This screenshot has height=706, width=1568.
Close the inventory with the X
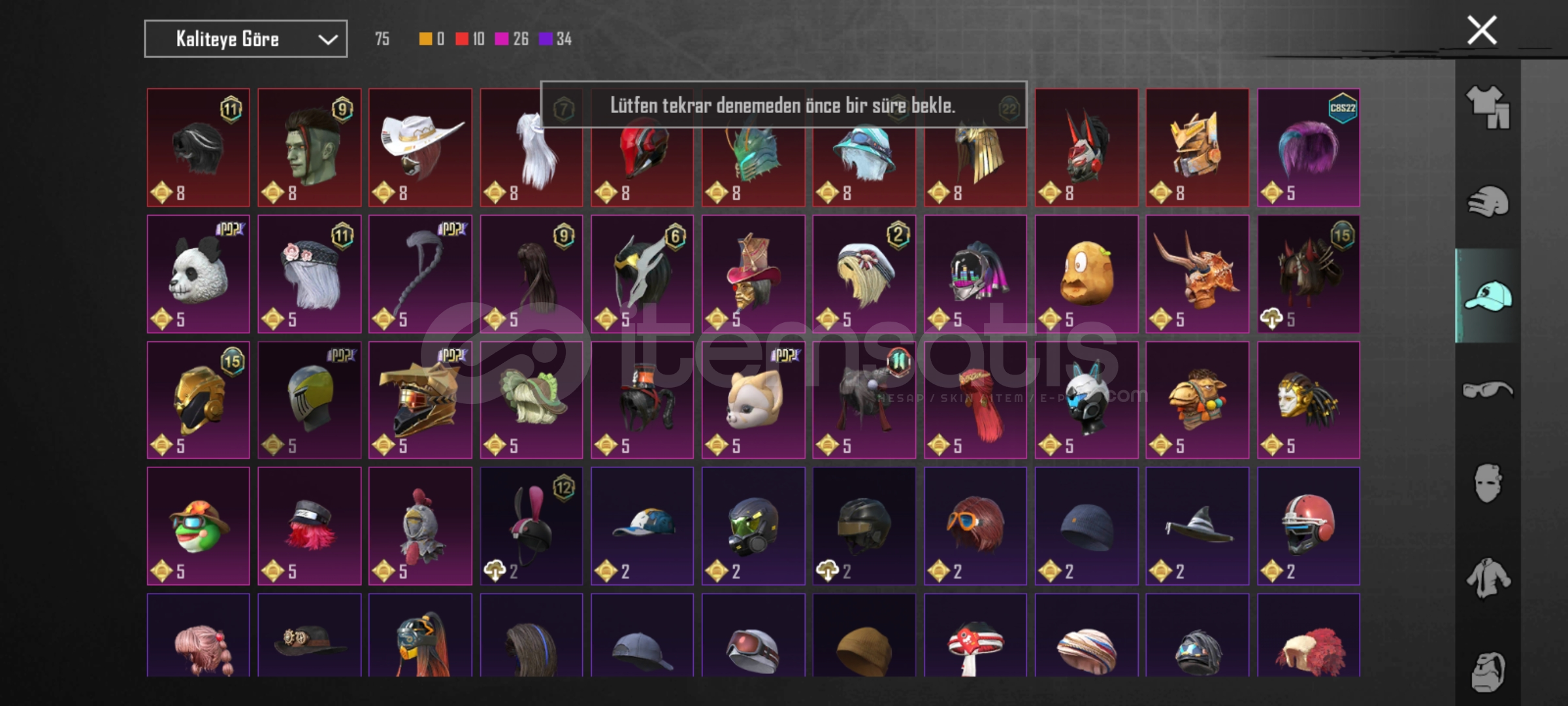pos(1482,30)
